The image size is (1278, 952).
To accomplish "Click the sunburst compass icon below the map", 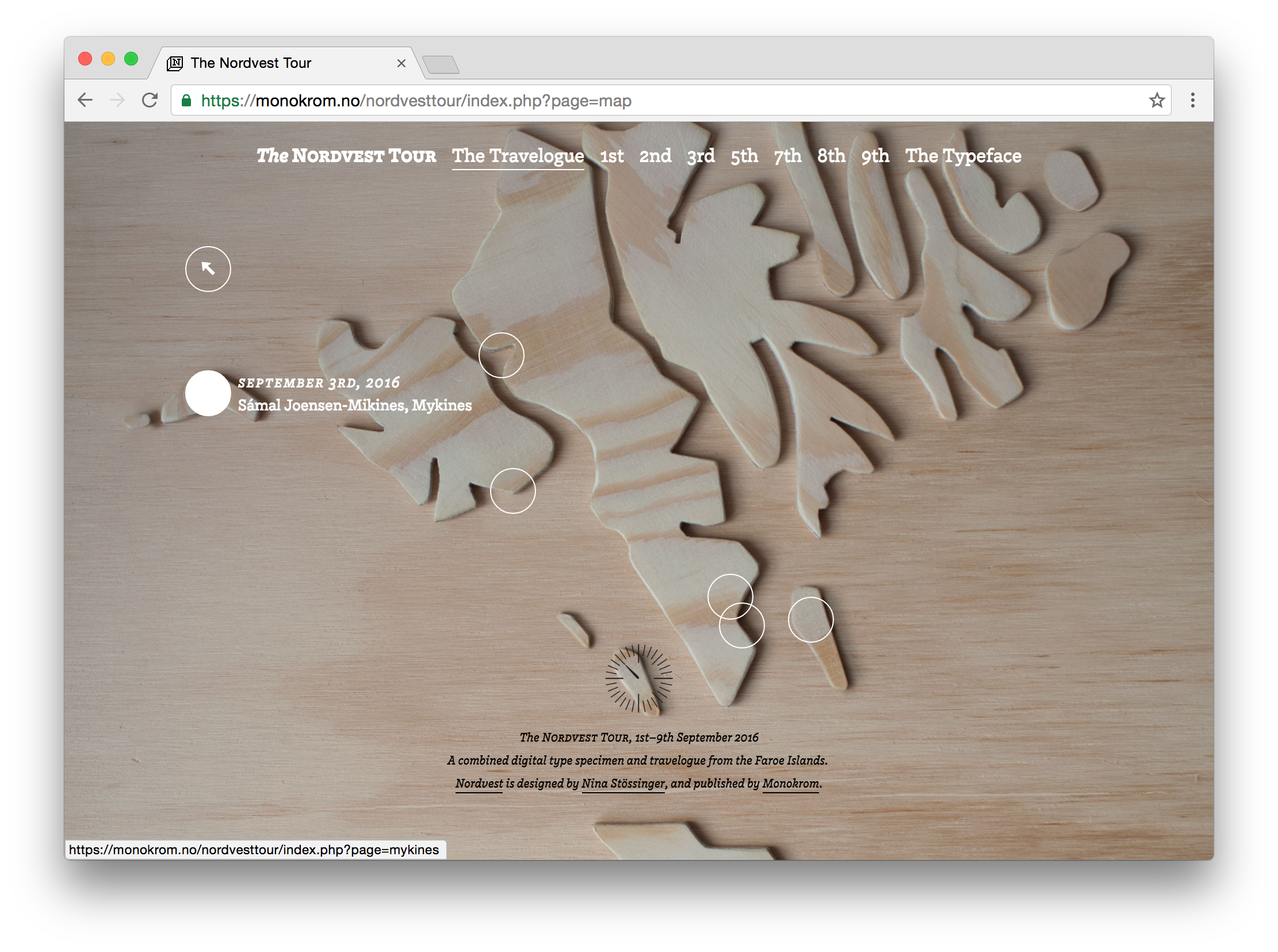I will point(638,678).
